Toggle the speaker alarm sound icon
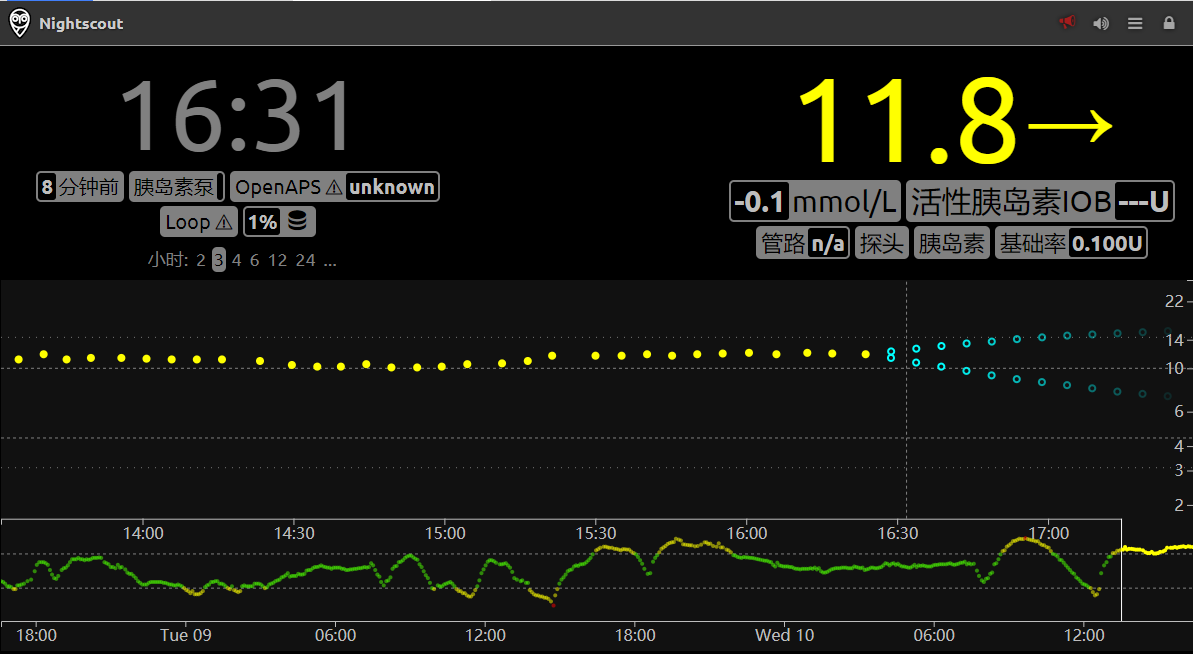 click(x=1101, y=24)
